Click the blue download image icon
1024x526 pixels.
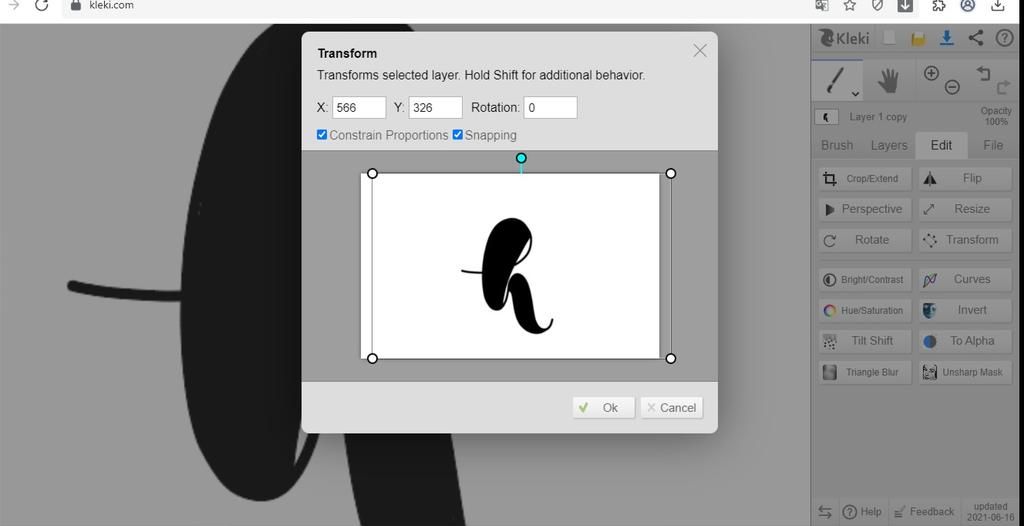[946, 38]
